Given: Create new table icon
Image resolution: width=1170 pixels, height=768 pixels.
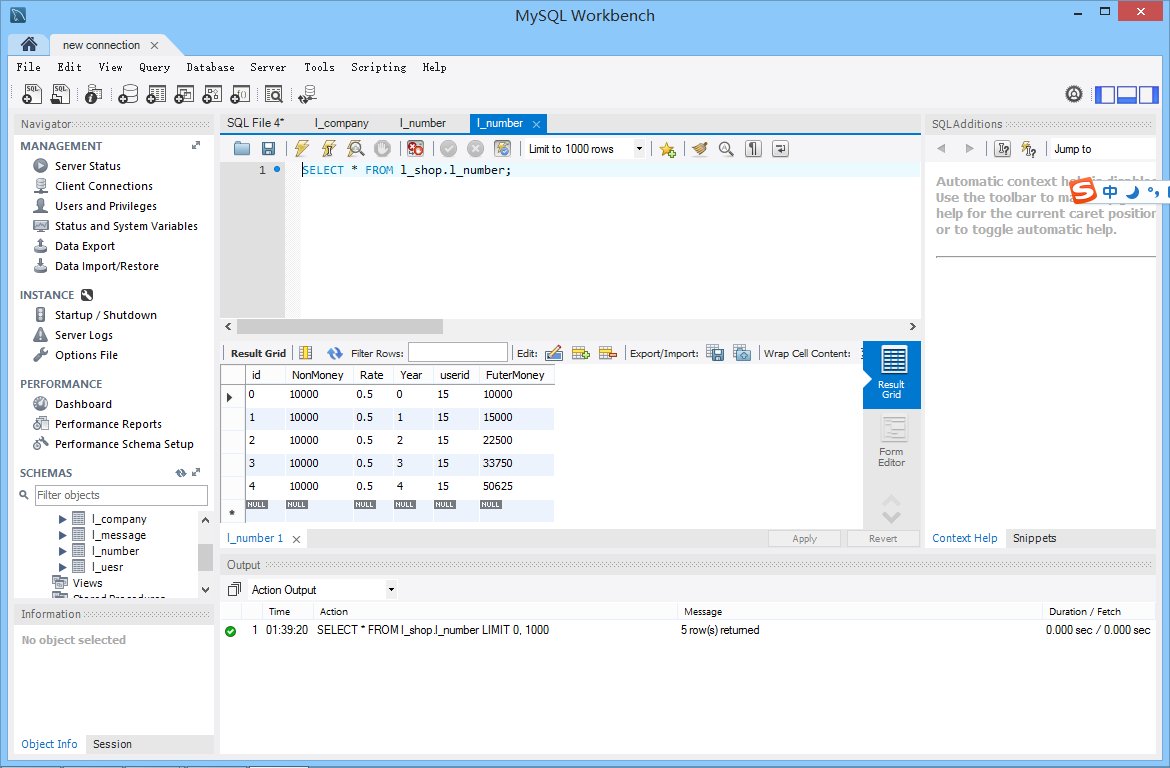Looking at the screenshot, I should [156, 94].
